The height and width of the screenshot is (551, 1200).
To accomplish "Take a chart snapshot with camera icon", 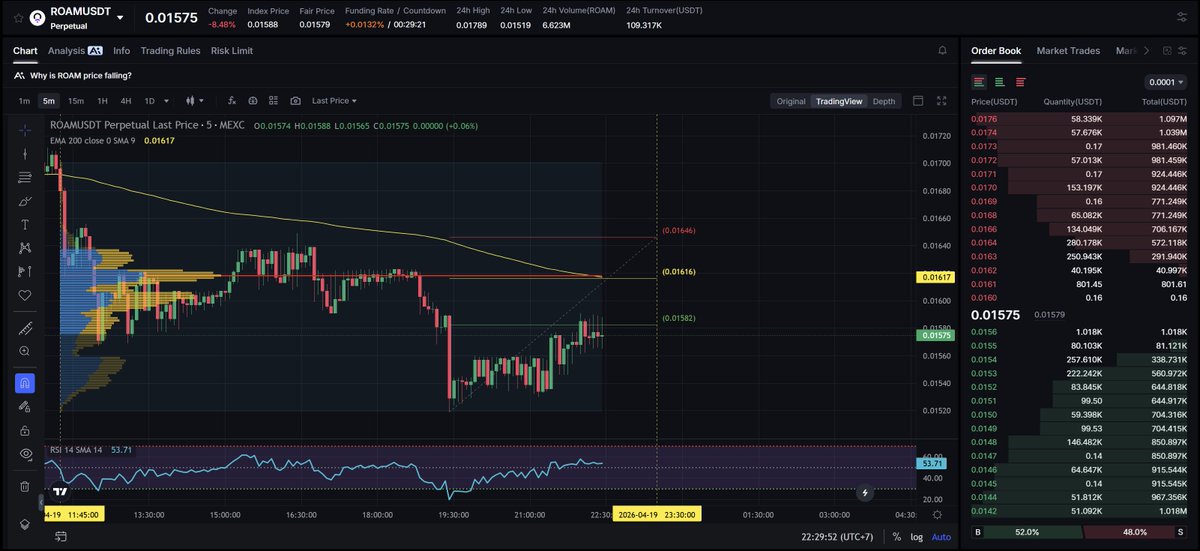I will [x=296, y=101].
